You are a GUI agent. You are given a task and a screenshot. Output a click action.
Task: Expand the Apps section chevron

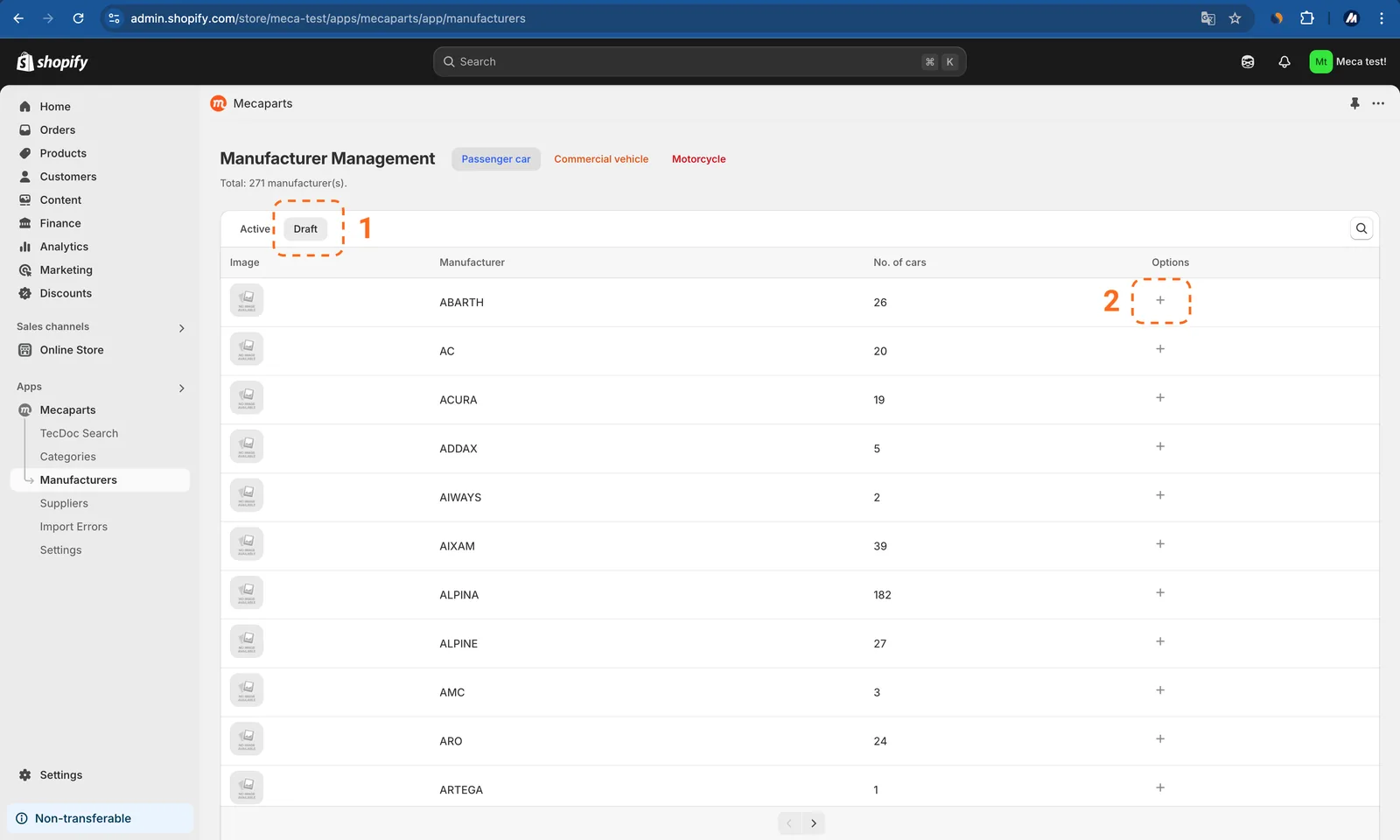pyautogui.click(x=182, y=388)
